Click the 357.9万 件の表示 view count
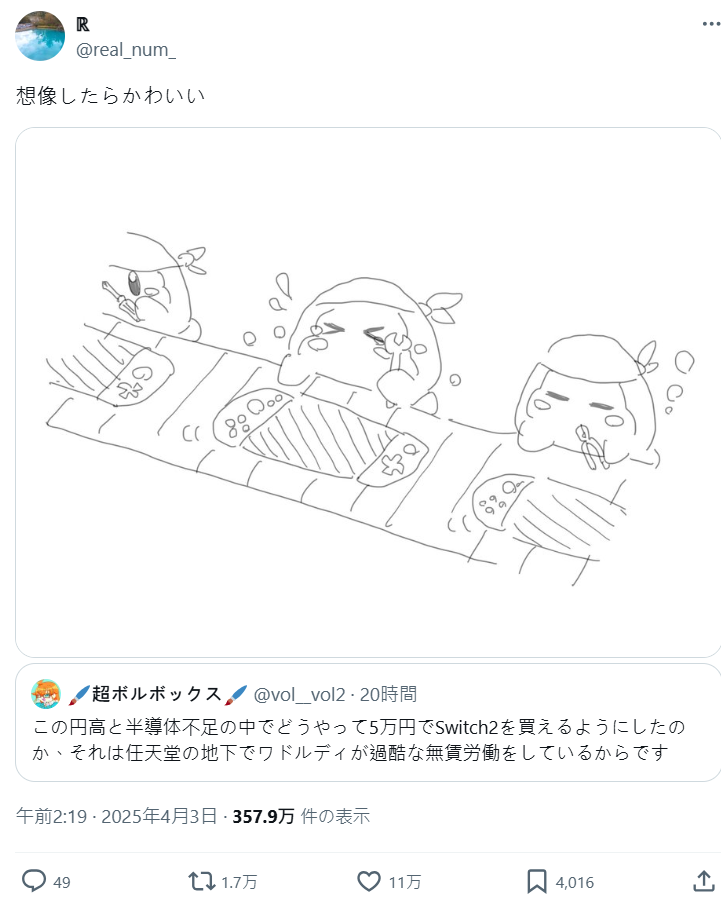721x910 pixels. tap(301, 816)
